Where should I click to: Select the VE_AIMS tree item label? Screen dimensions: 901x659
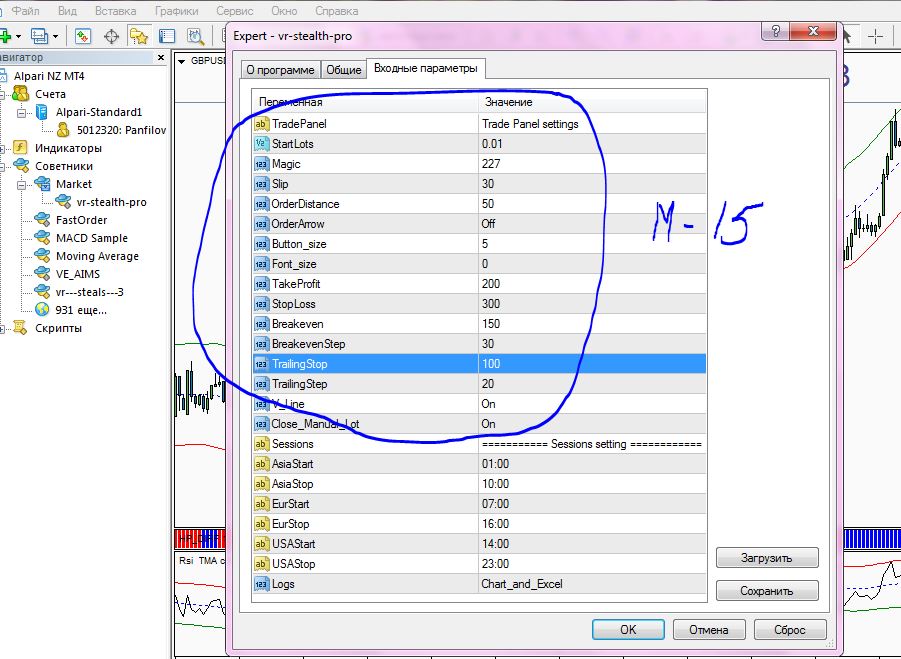(78, 273)
